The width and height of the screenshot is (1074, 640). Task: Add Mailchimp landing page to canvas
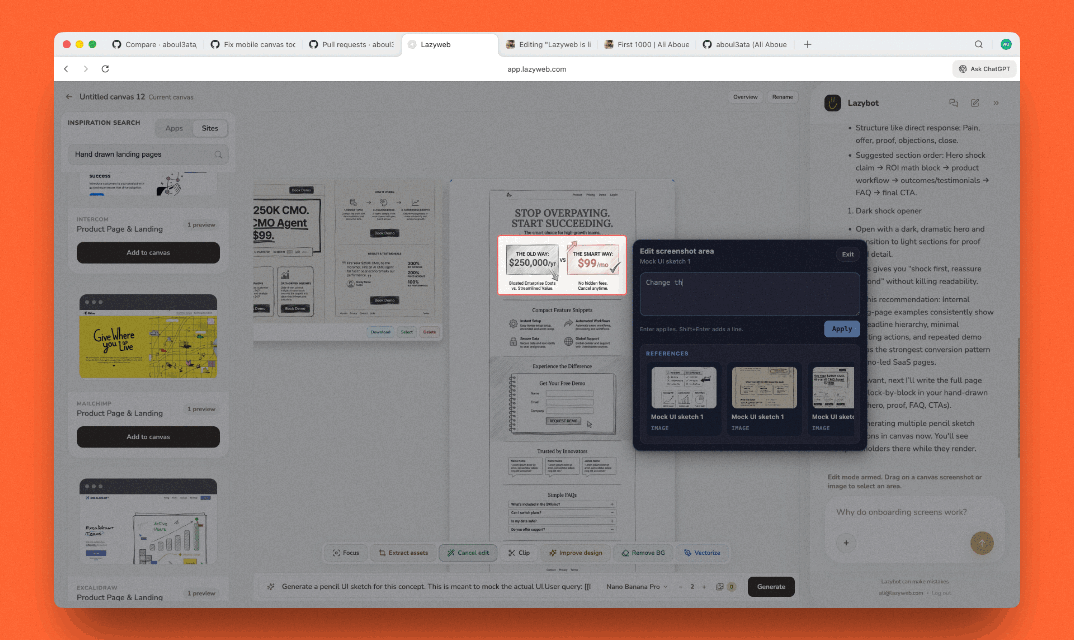coord(148,436)
